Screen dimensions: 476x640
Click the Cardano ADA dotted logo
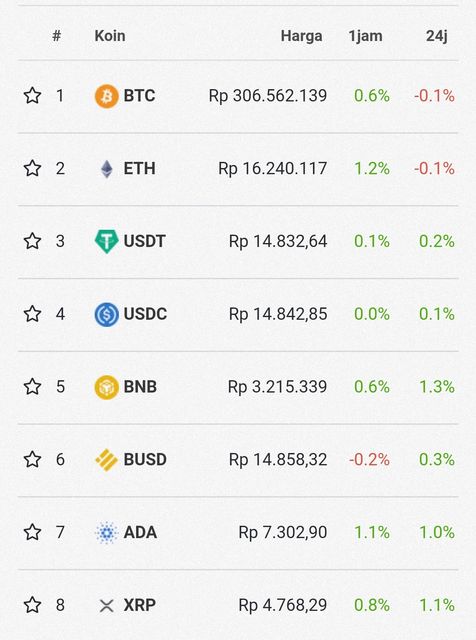(x=107, y=532)
